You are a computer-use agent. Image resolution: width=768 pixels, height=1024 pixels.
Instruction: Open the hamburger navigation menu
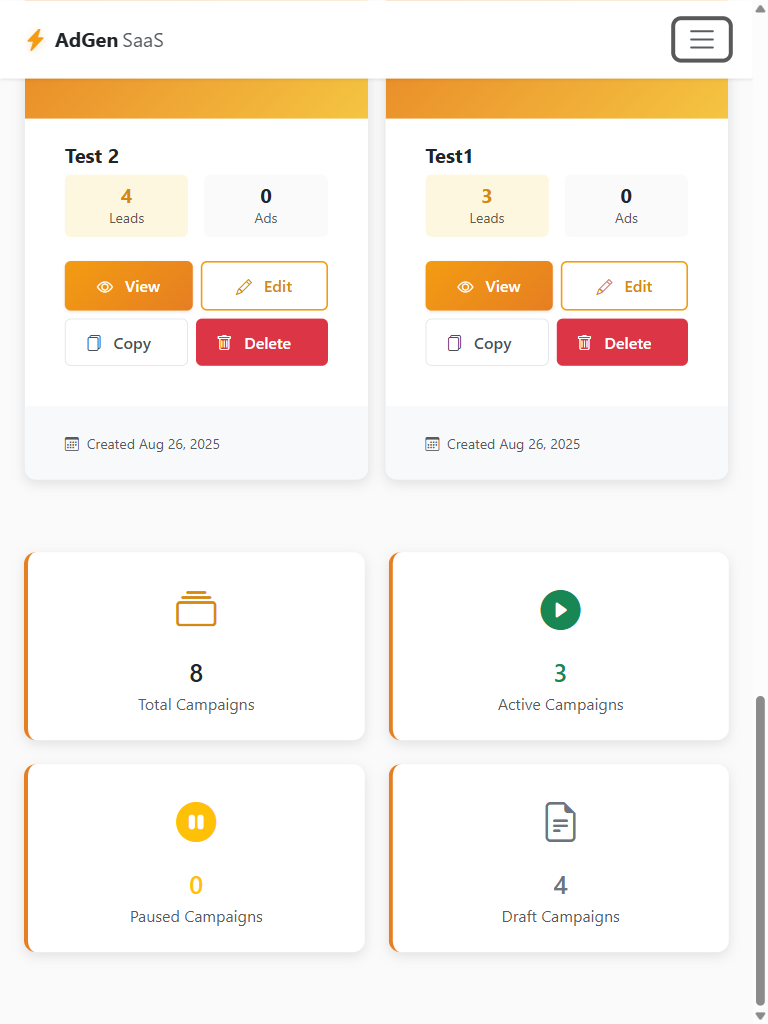pos(701,40)
